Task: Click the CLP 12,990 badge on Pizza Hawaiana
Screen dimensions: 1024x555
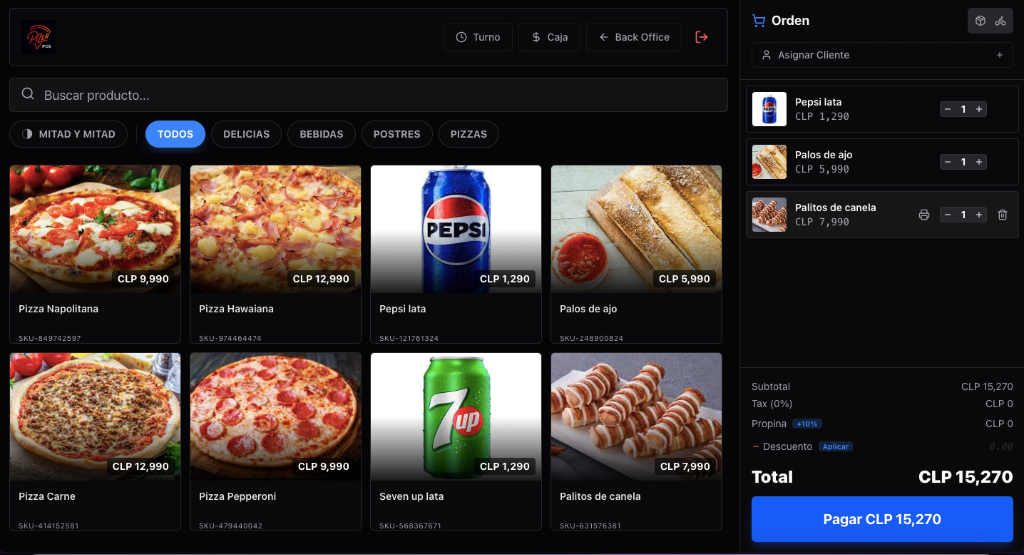Action: pyautogui.click(x=321, y=279)
